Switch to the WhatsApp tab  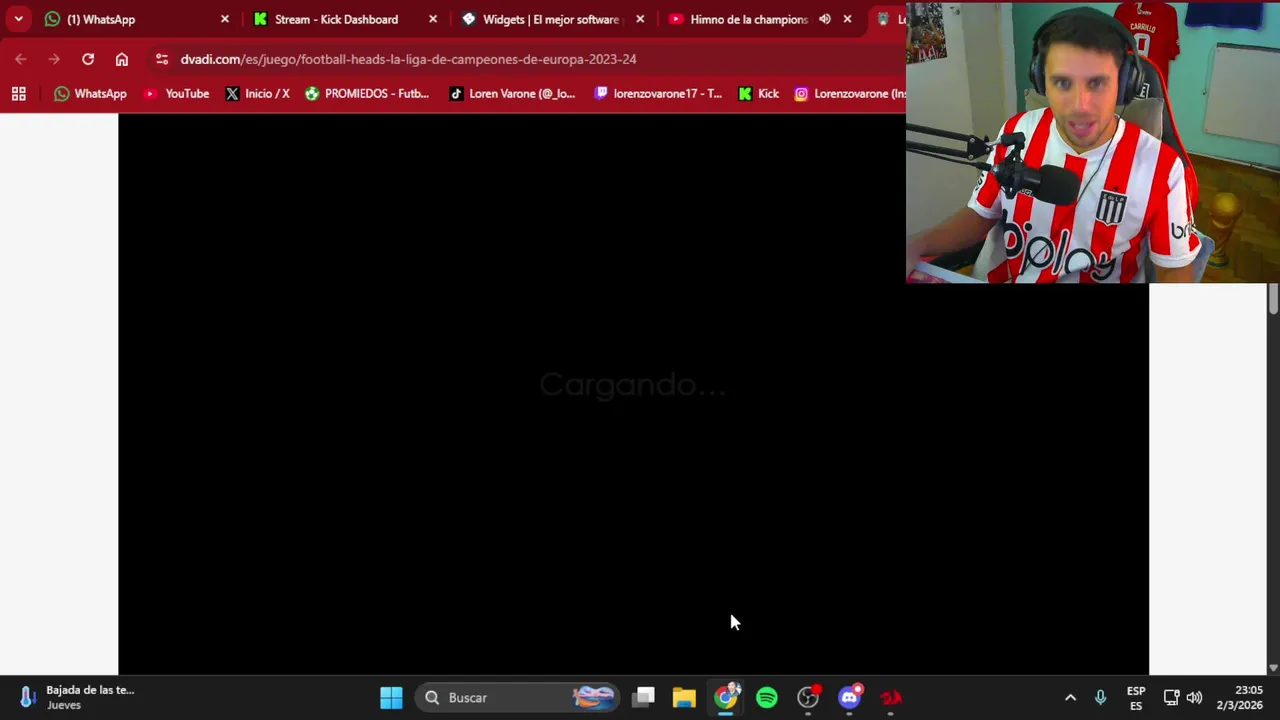136,19
